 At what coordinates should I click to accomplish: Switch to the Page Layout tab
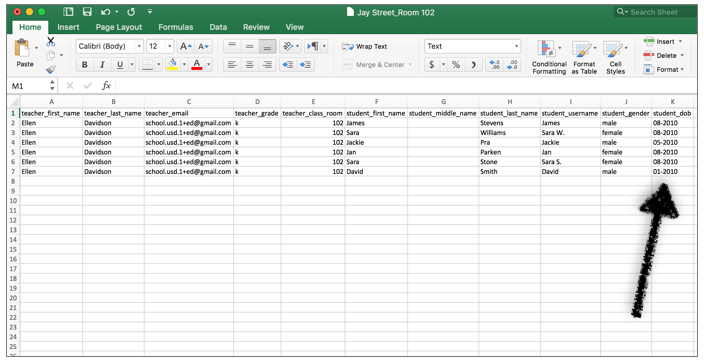click(x=119, y=27)
